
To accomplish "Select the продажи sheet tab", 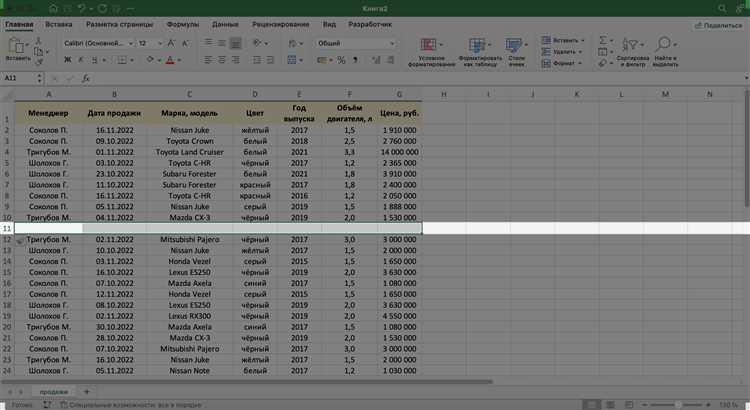I will pyautogui.click(x=54, y=392).
